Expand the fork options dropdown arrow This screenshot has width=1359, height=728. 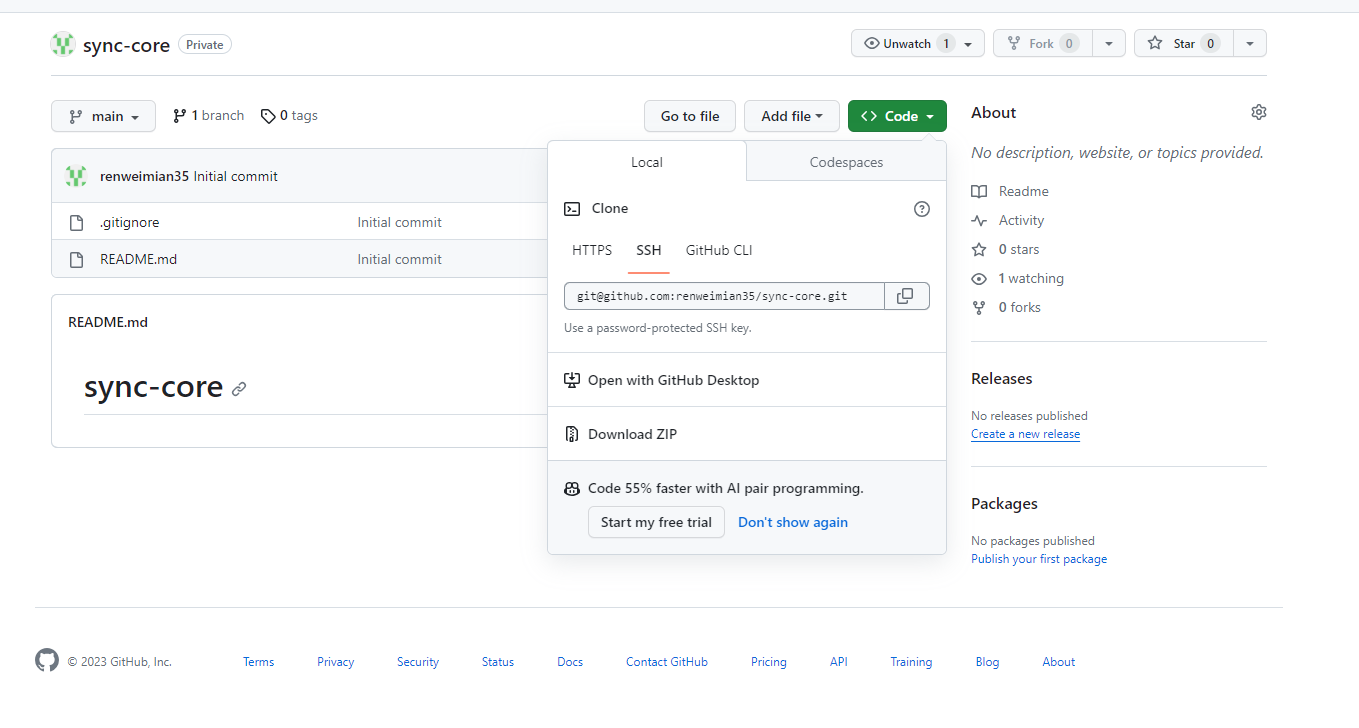click(1109, 43)
